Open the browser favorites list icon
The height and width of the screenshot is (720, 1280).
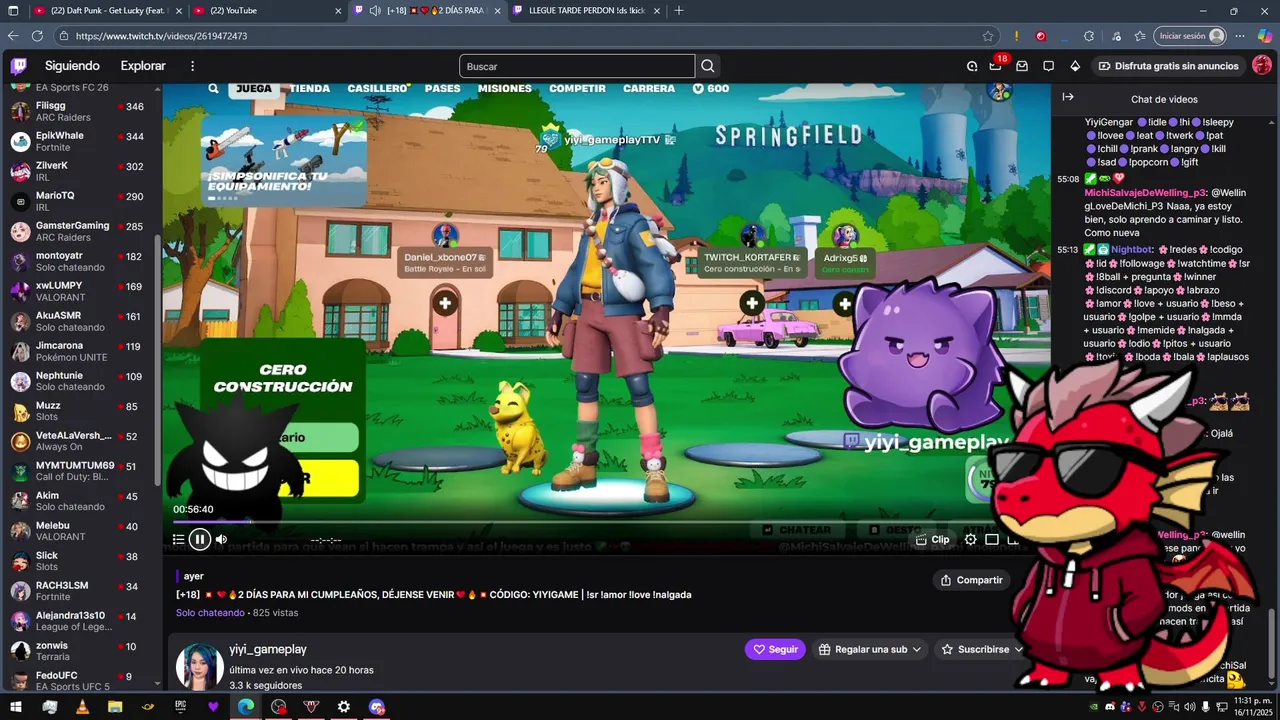[x=1139, y=36]
